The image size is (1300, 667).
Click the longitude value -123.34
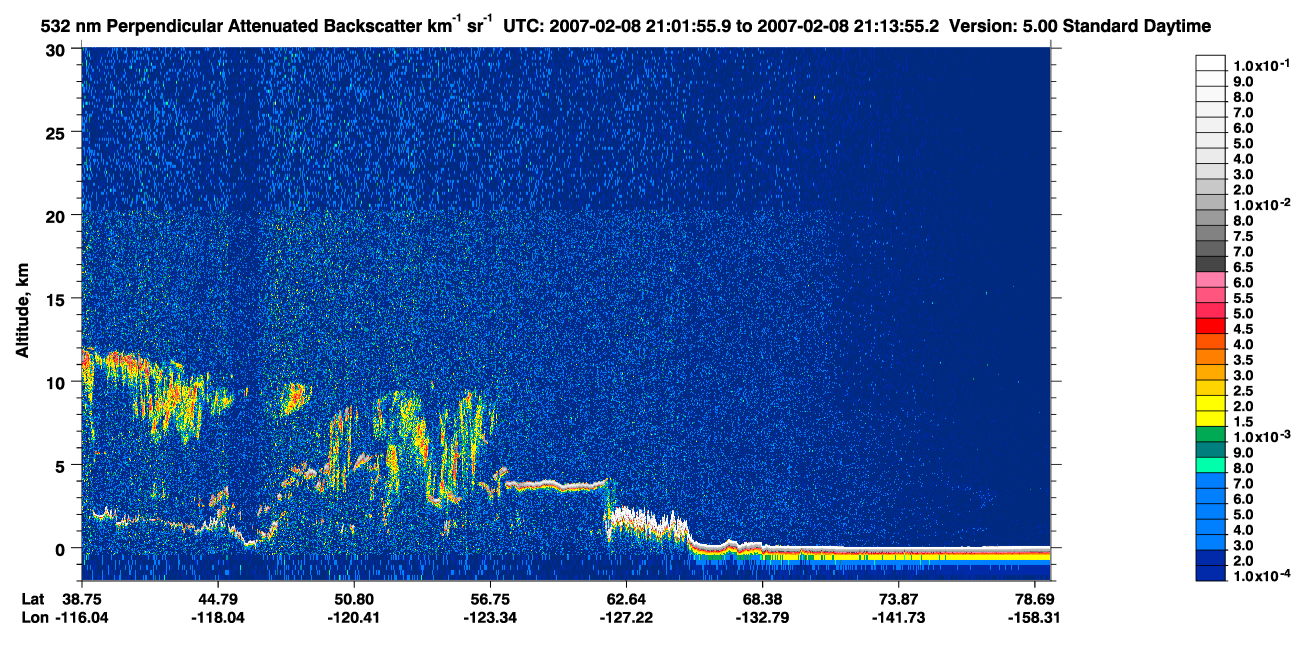489,617
